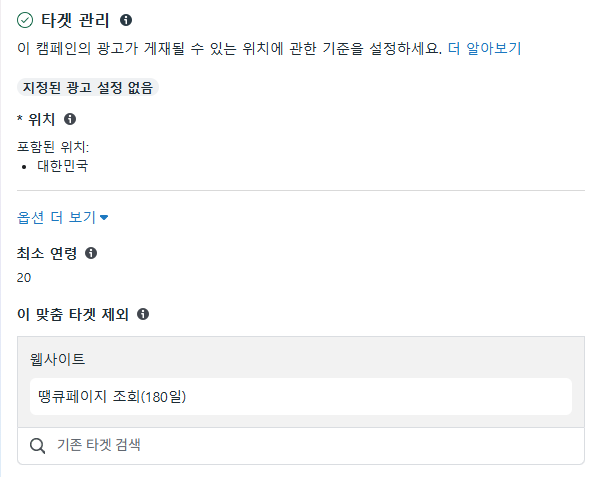Image resolution: width=596 pixels, height=477 pixels.
Task: Select the 대한민국 location entry
Action: 63,166
